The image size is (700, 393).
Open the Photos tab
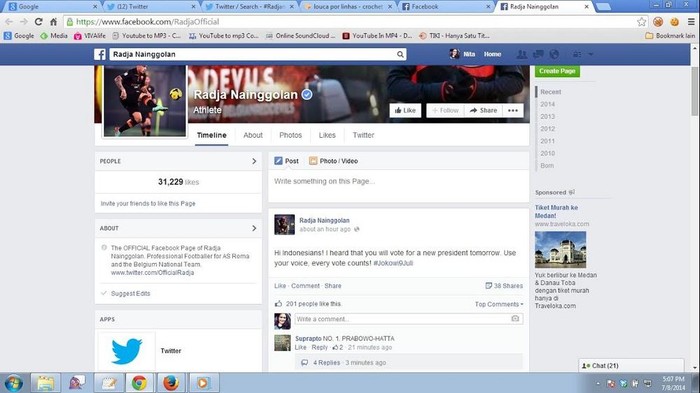pos(291,135)
